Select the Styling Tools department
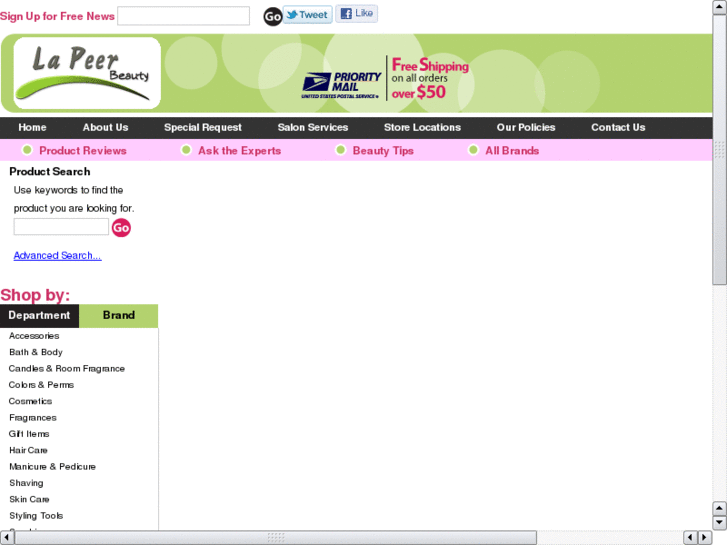The image size is (727, 545). click(36, 516)
